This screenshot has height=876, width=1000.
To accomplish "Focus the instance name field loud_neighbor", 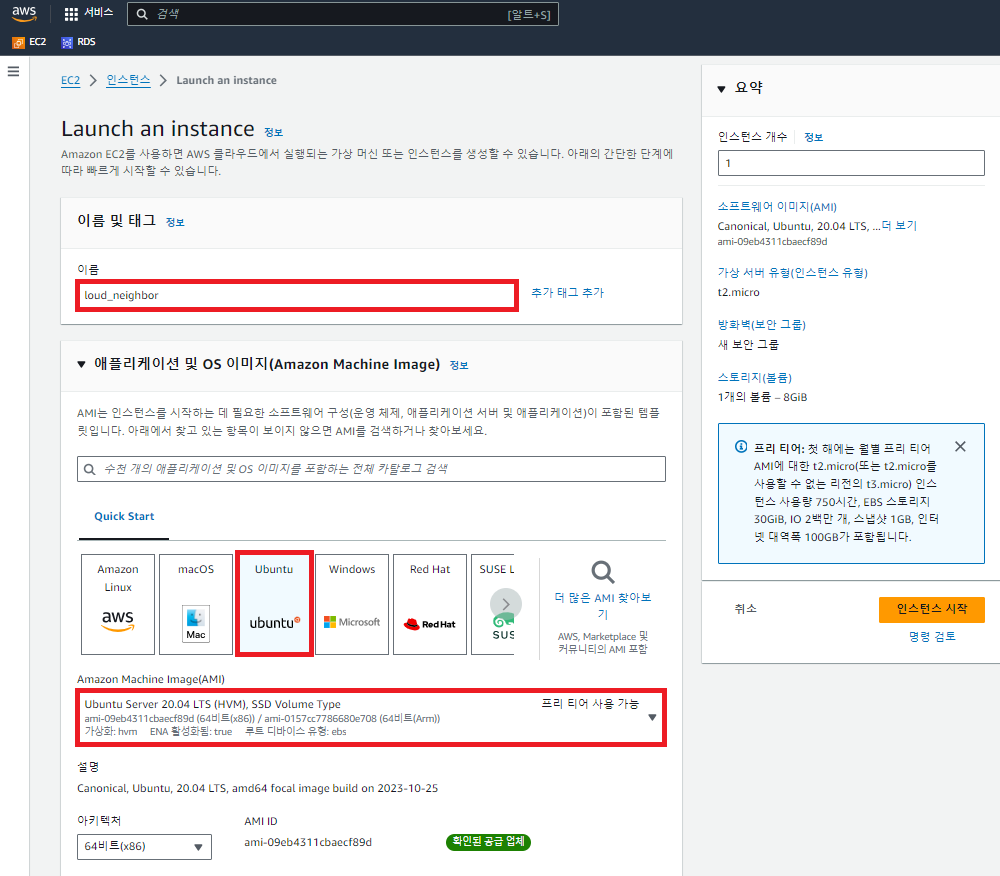I will click(x=297, y=296).
